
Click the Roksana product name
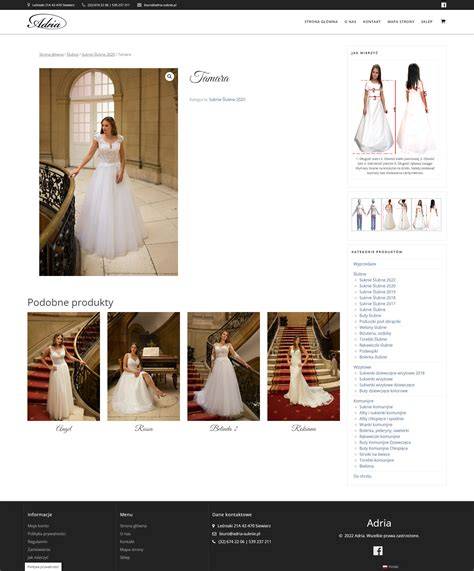(x=304, y=429)
